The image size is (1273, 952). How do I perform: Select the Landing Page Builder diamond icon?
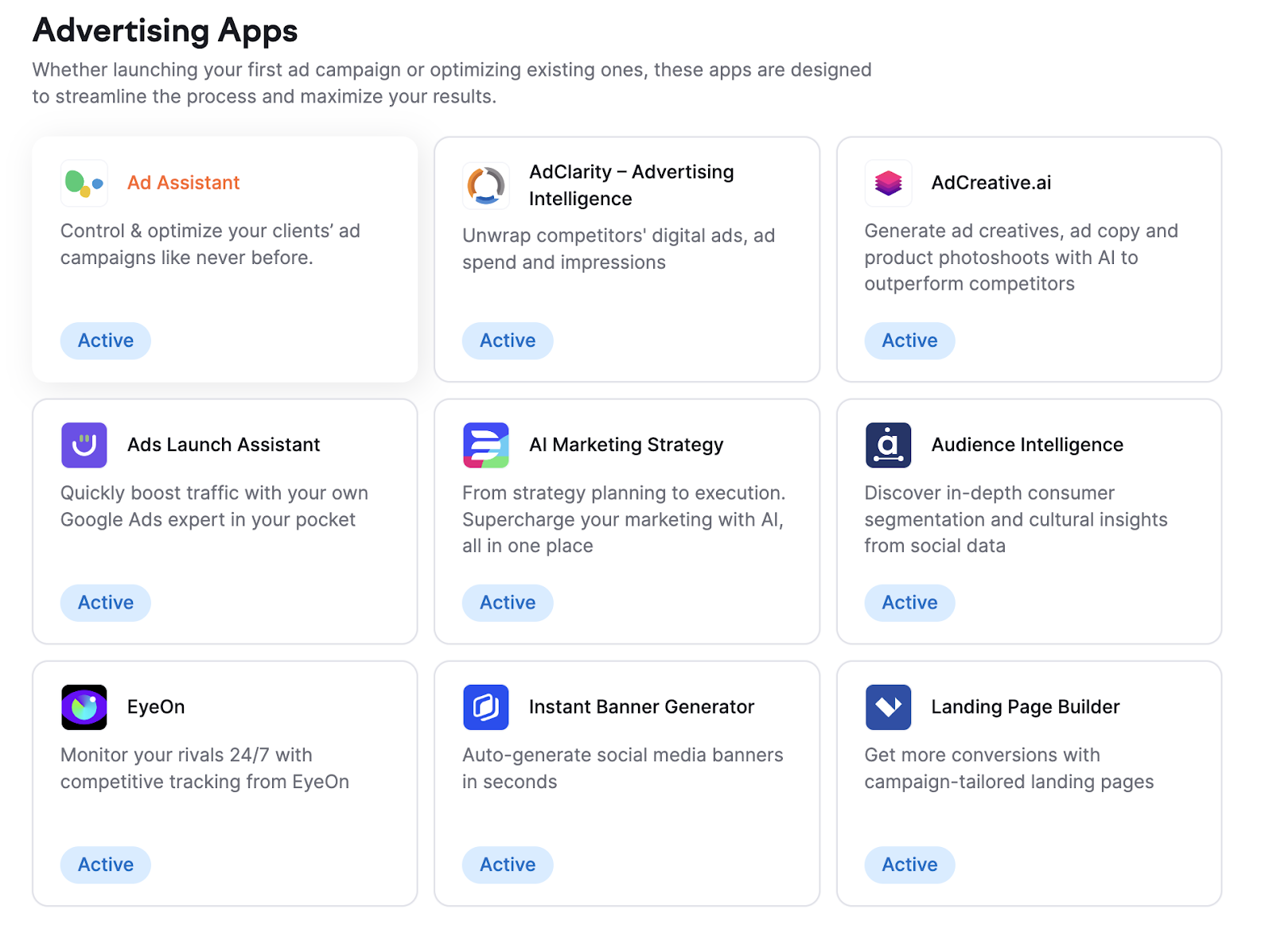[887, 706]
